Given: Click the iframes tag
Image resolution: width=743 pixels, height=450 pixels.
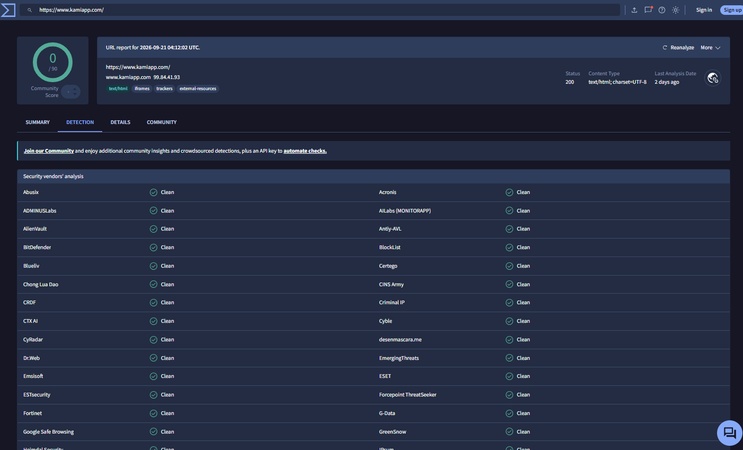Looking at the screenshot, I should click(142, 89).
